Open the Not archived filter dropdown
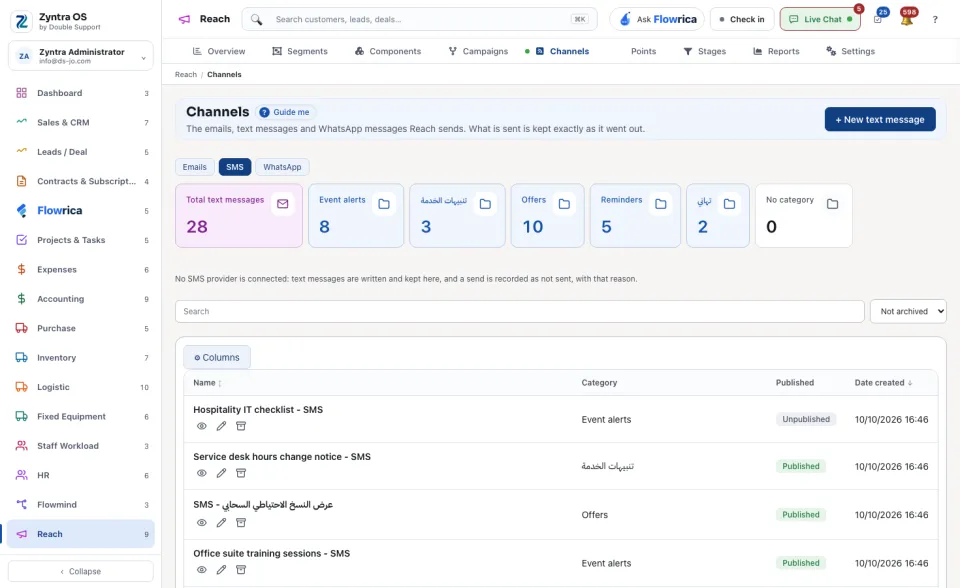The height and width of the screenshot is (588, 960). [x=908, y=311]
